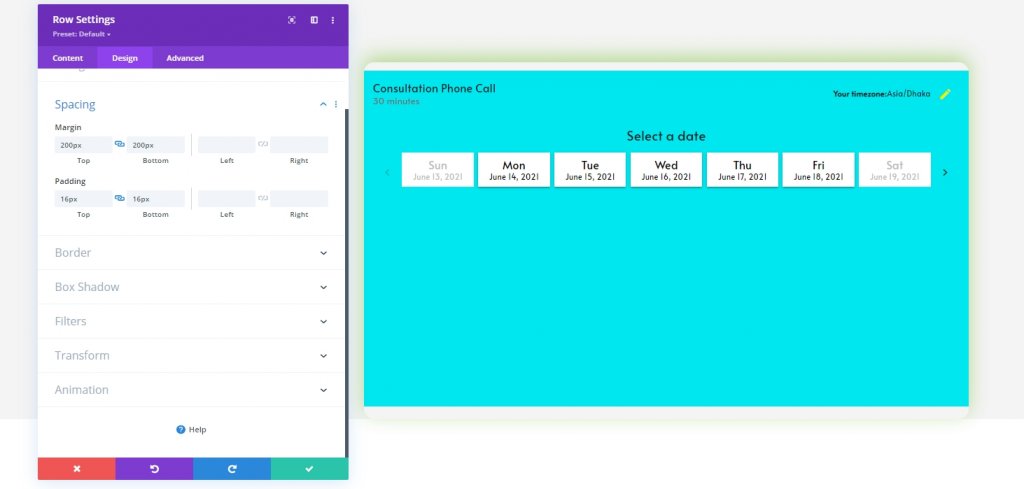Image resolution: width=1024 pixels, height=489 pixels.
Task: Toggle the margin left-right link icon
Action: click(x=263, y=144)
